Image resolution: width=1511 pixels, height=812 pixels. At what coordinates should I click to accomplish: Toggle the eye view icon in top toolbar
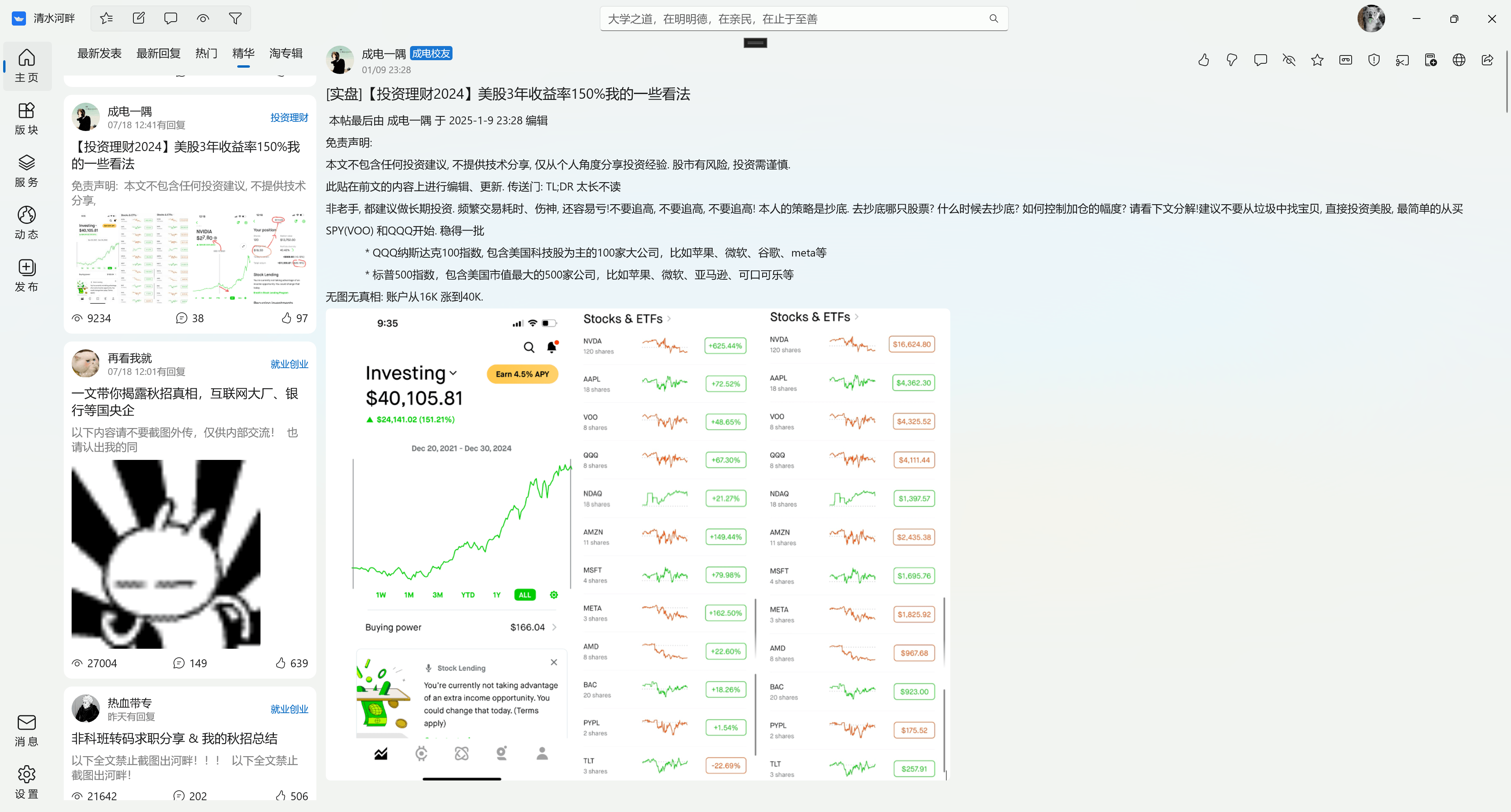203,18
